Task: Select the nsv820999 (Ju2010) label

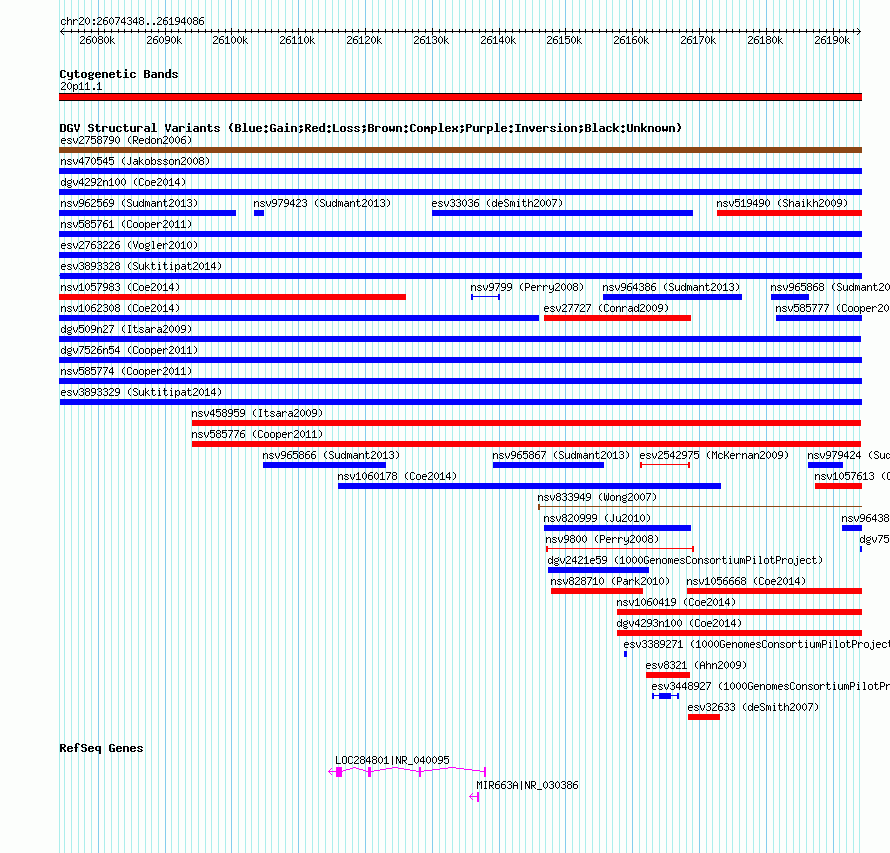Action: click(597, 518)
